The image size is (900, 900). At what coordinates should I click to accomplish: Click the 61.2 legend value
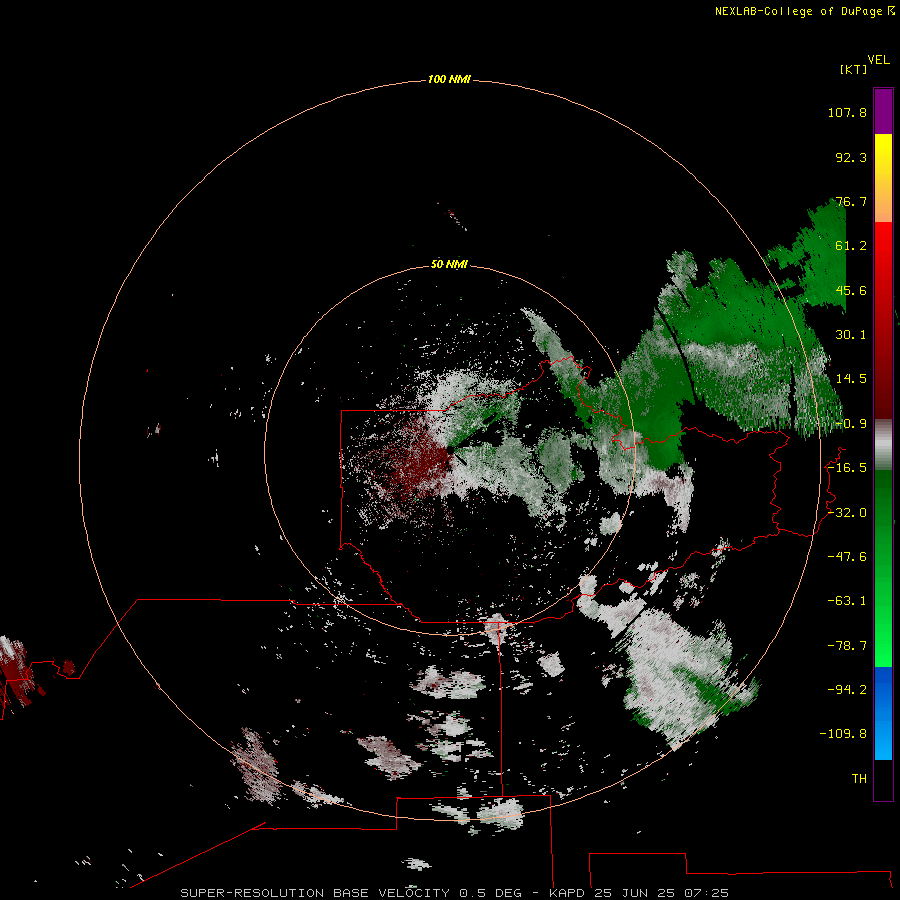pyautogui.click(x=851, y=246)
